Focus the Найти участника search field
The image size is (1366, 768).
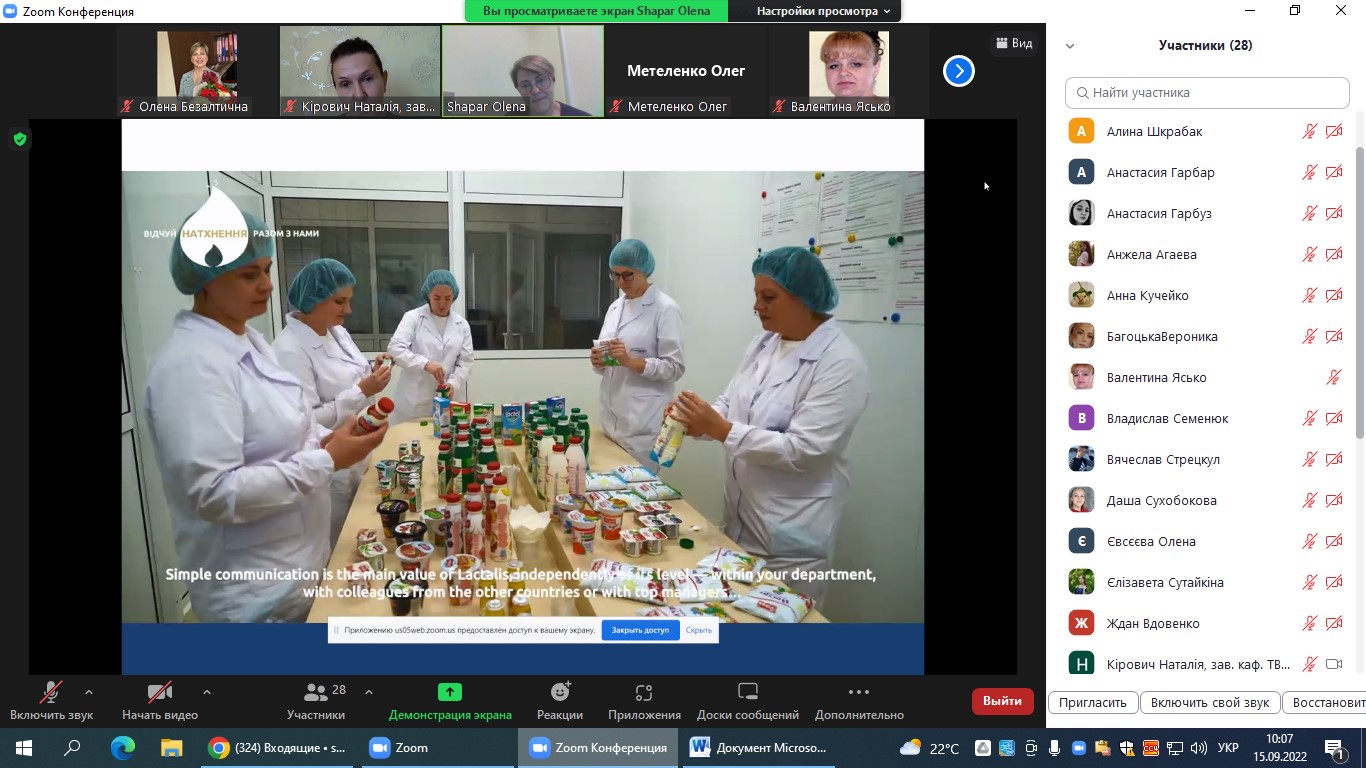tap(1207, 93)
